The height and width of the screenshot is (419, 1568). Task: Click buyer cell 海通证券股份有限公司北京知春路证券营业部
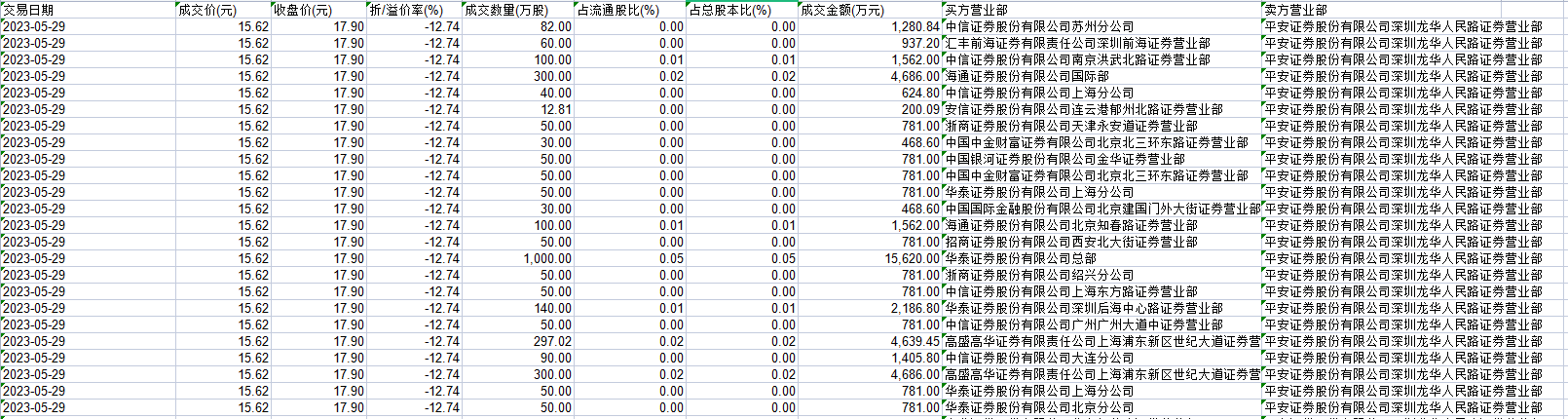[1102, 226]
